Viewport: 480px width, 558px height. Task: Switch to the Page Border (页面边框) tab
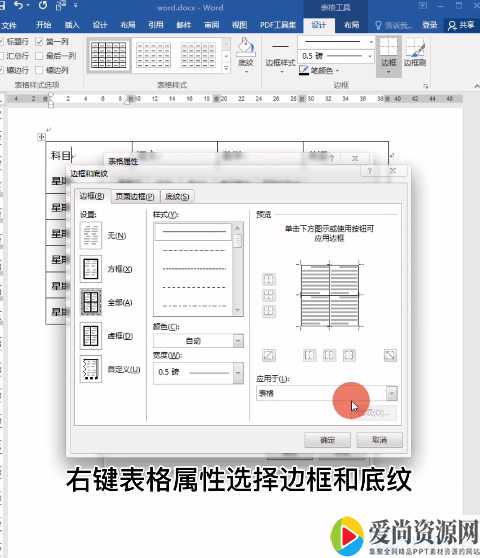click(x=135, y=196)
